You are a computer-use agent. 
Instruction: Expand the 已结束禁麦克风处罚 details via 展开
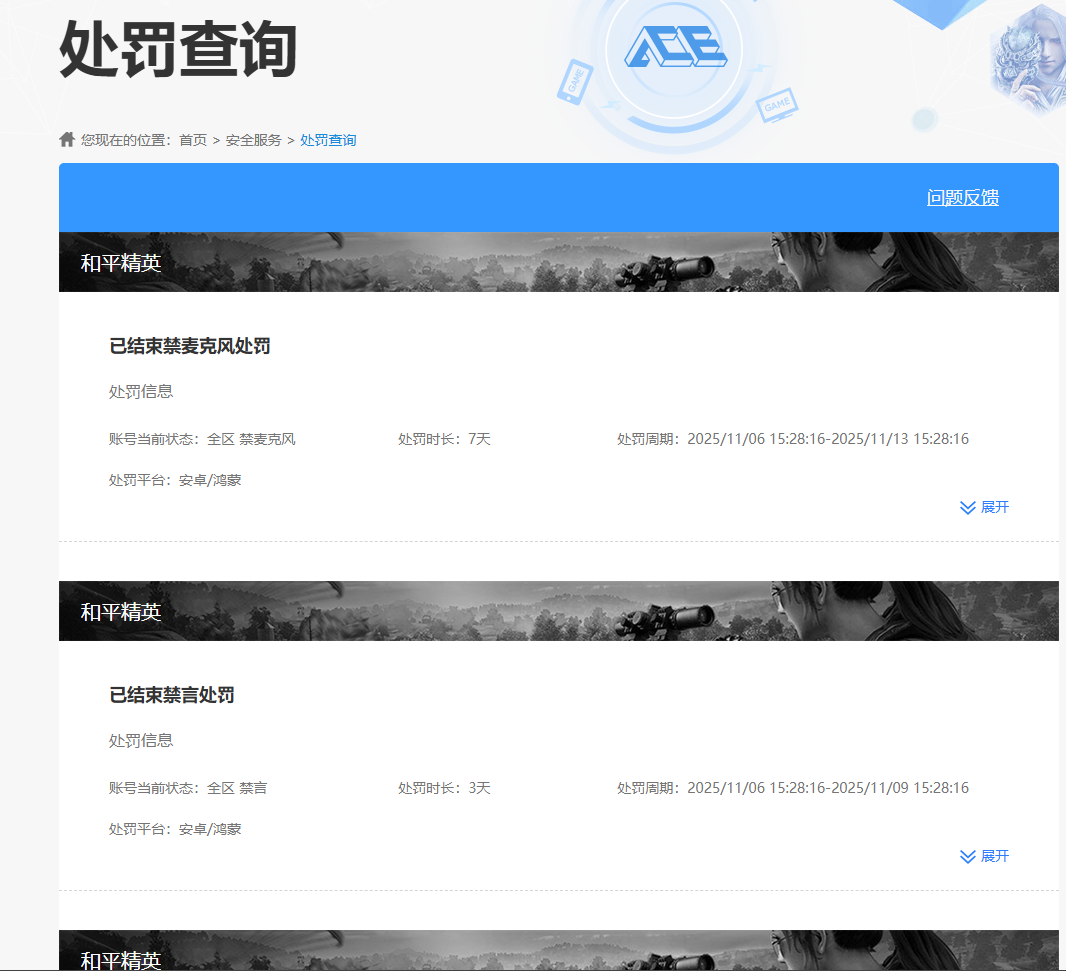[x=994, y=508]
